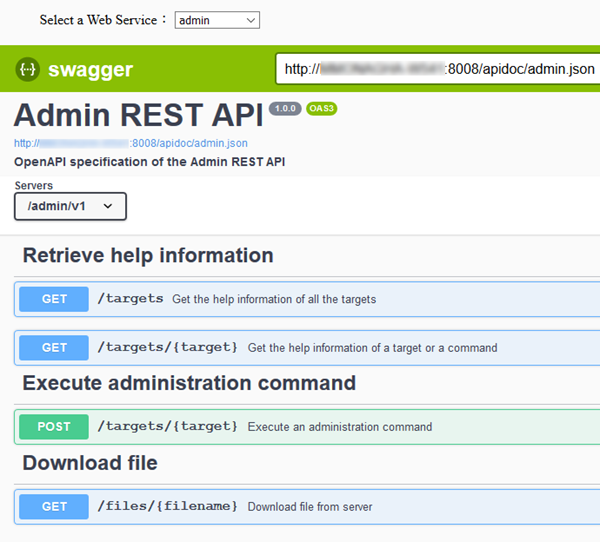Click the POST badge for /targets/{target}
Screen dimensions: 600x542
tap(54, 427)
